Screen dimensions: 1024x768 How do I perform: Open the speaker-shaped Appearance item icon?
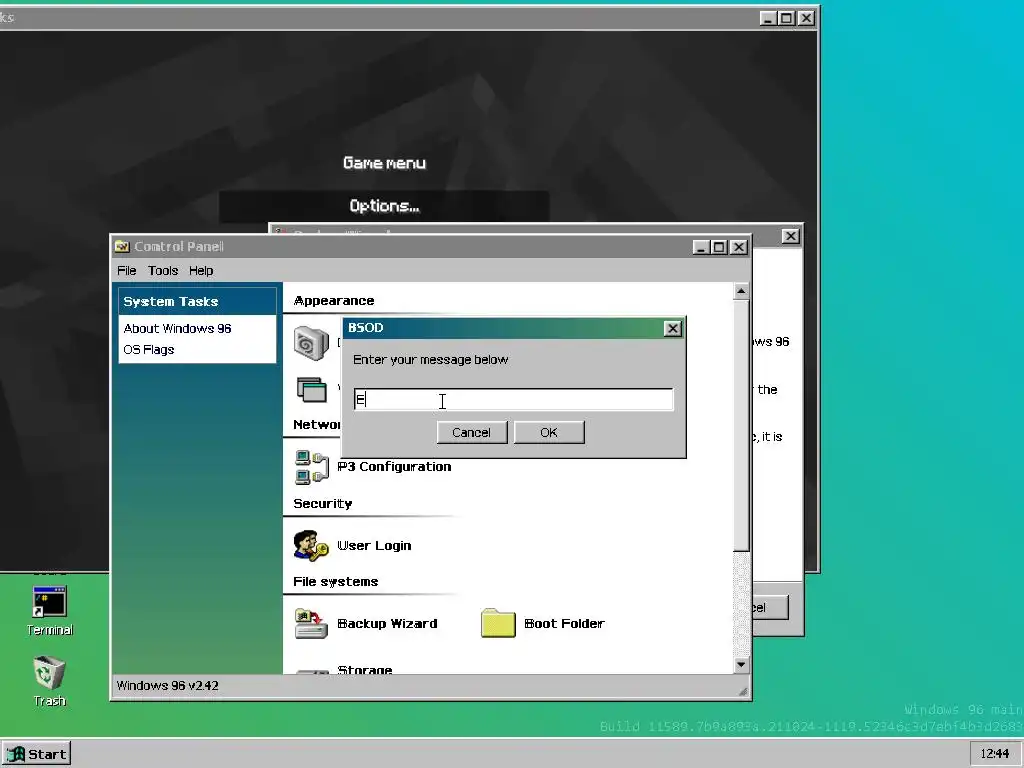point(312,343)
